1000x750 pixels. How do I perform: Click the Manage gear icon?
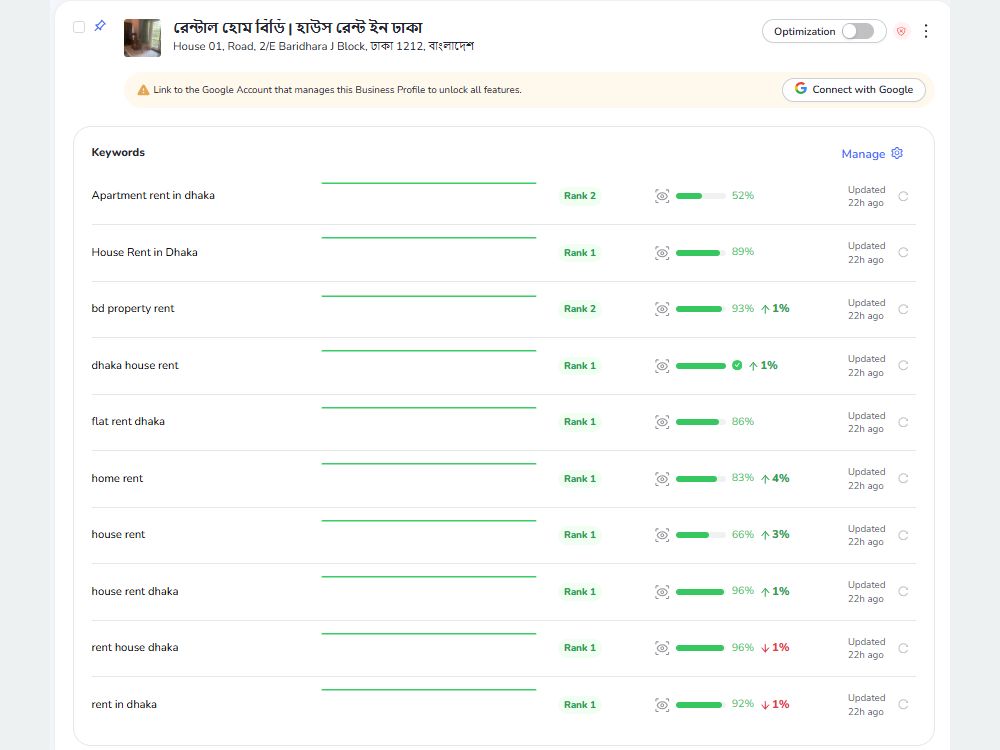[897, 153]
